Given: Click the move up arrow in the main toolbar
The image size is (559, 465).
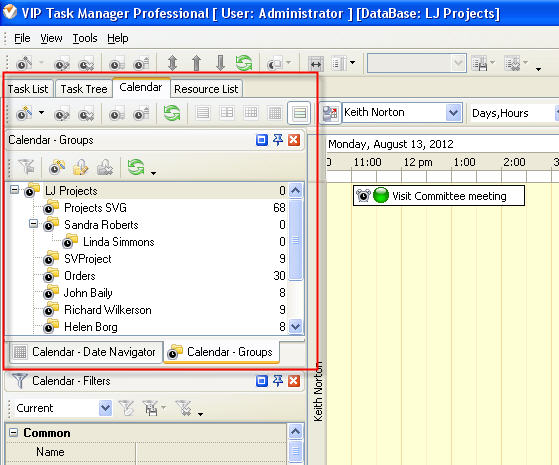Looking at the screenshot, I should click(x=197, y=63).
